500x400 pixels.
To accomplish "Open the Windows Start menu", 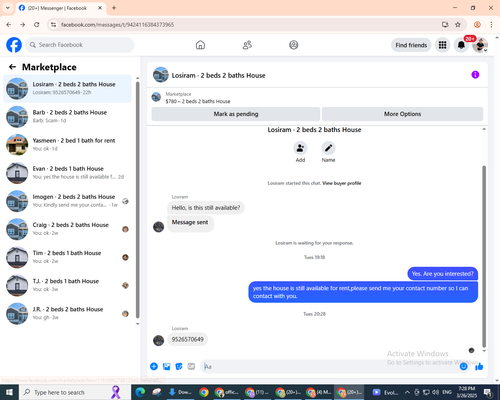I will click(9, 392).
